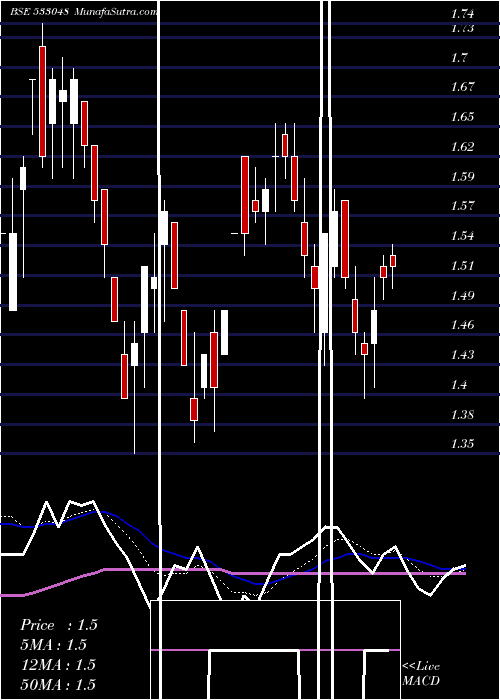
Task: Click the 1.51 price axis label
Action: point(462,266)
